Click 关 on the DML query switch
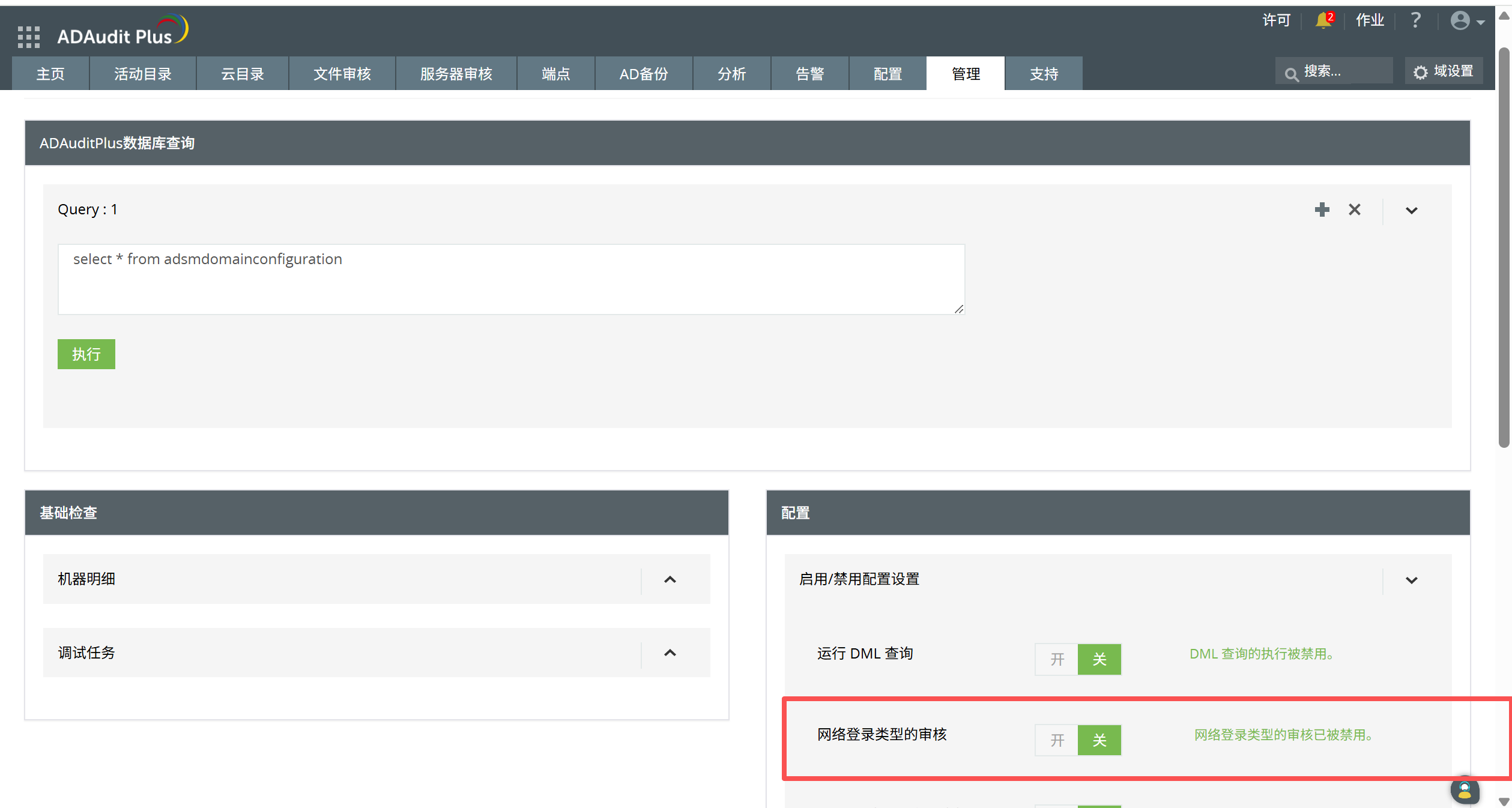Screen dimensions: 1512x808 (1099, 659)
